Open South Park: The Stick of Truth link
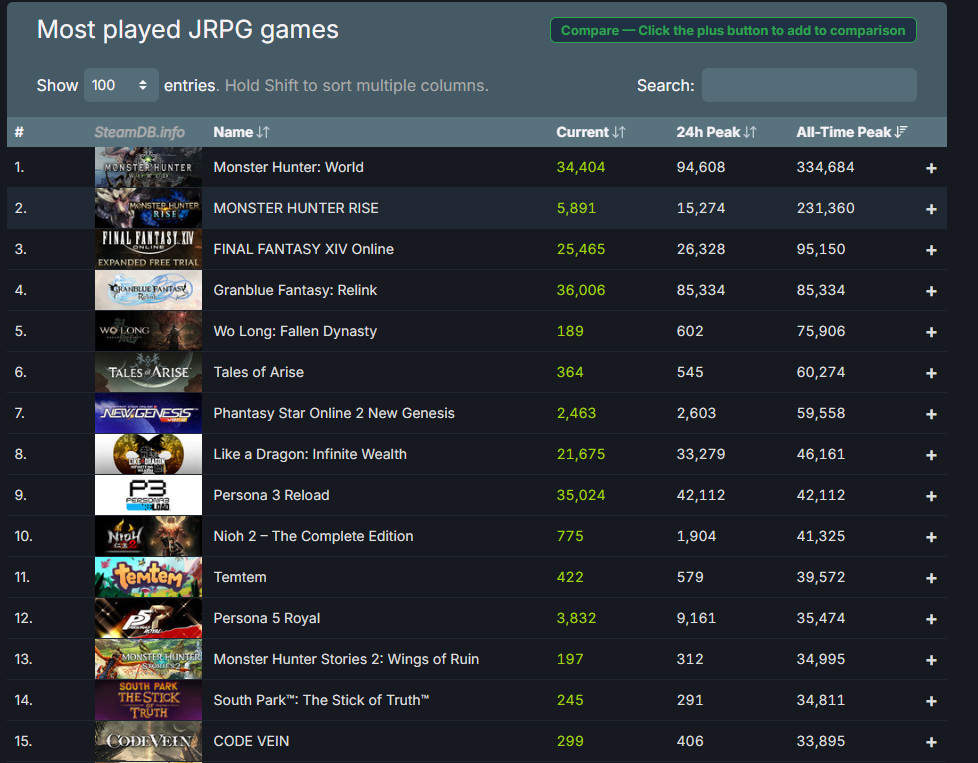The height and width of the screenshot is (763, 978). [x=321, y=700]
